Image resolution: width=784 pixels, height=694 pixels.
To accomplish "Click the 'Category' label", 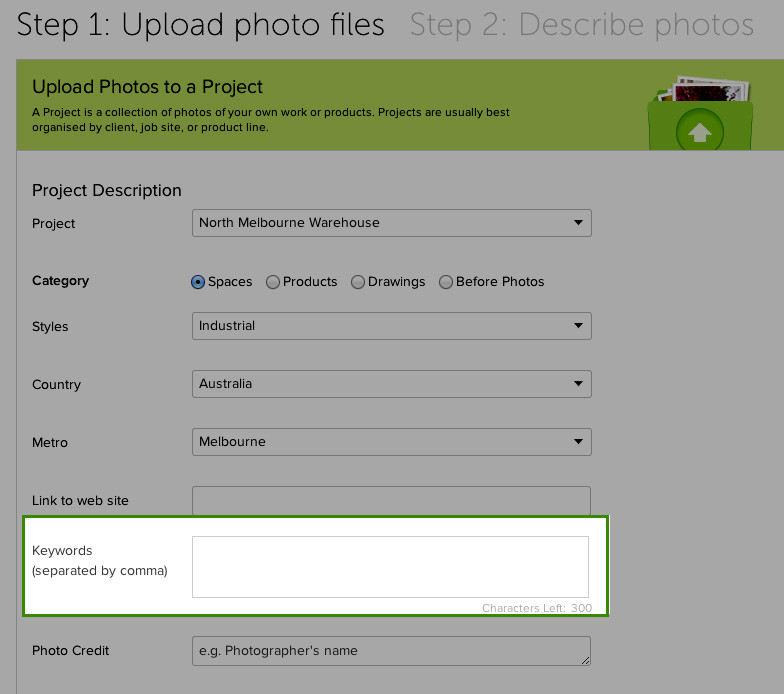I will pyautogui.click(x=60, y=281).
